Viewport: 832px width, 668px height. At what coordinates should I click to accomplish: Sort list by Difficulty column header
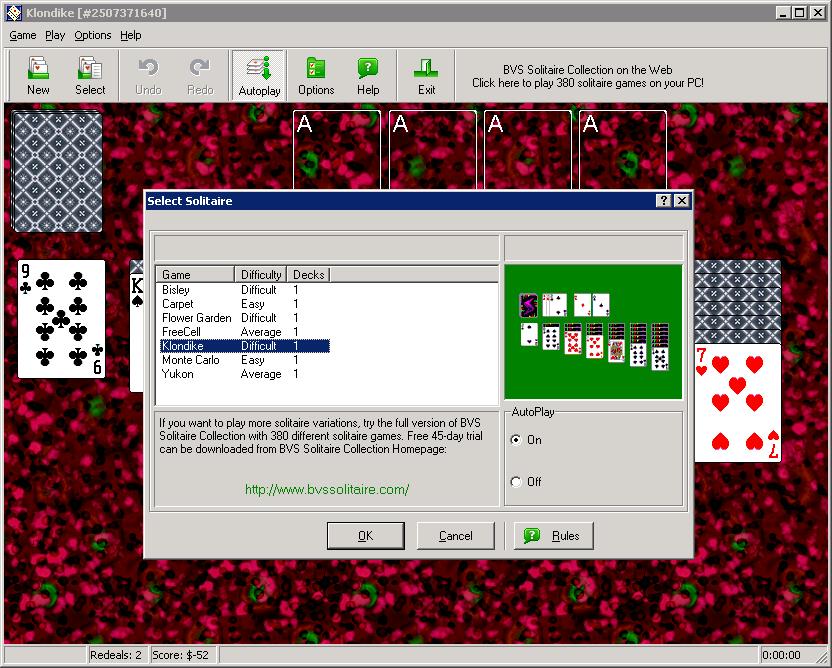(260, 275)
